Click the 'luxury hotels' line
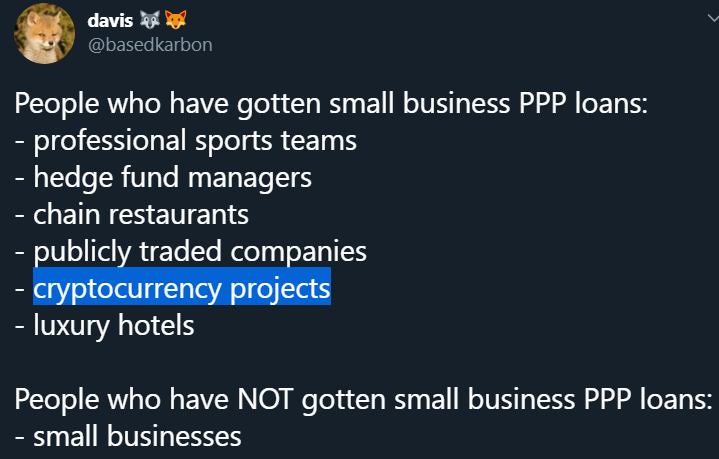This screenshot has width=719, height=459. 105,326
